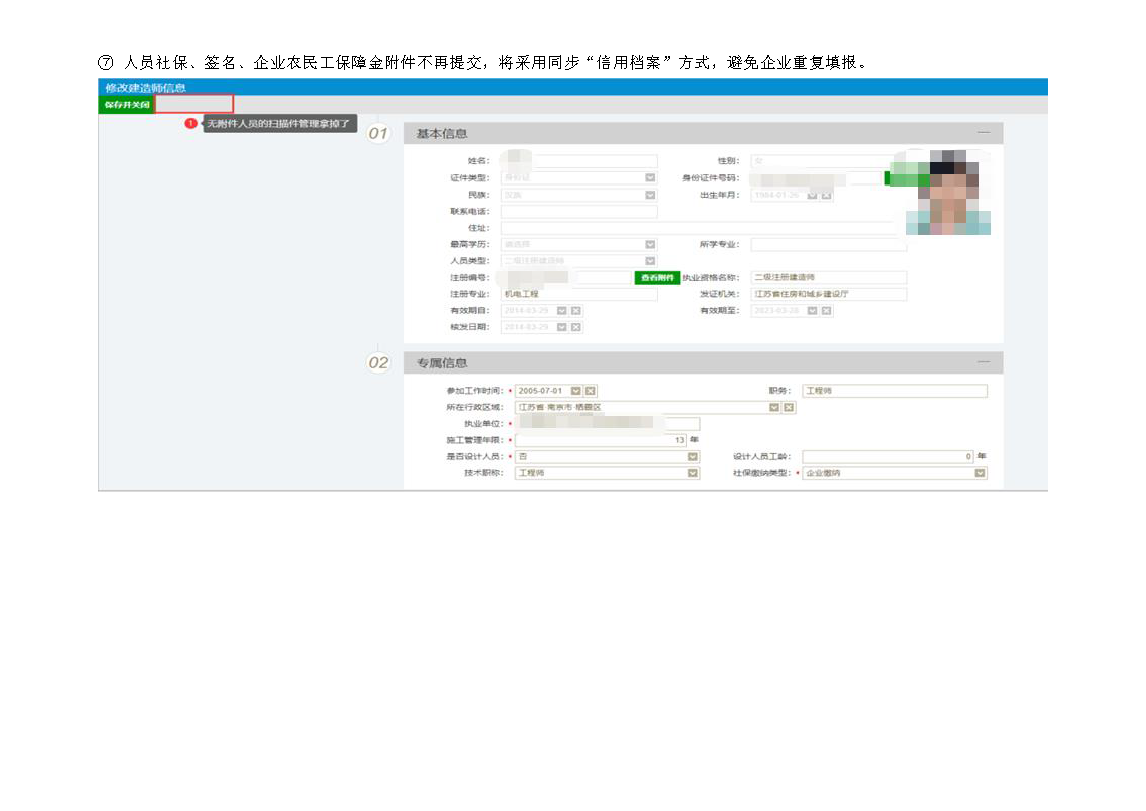1146x811 pixels.
Task: Open the 有效期至 calendar picker
Action: (x=812, y=311)
